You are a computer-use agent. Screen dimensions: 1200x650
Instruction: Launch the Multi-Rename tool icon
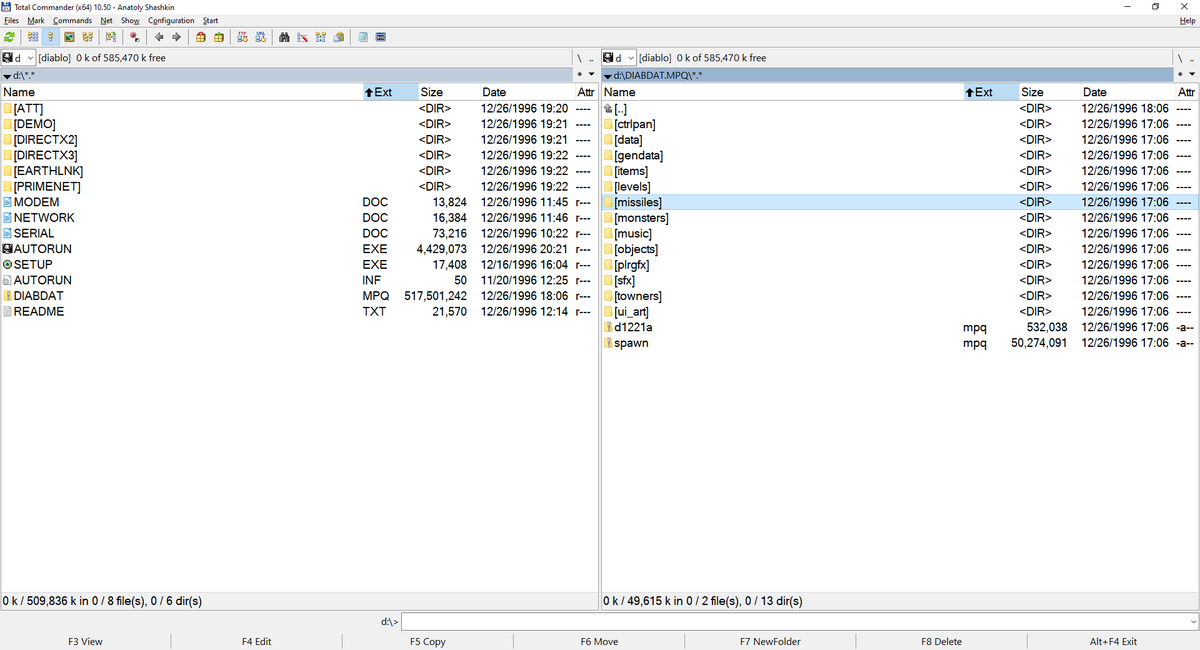(302, 37)
